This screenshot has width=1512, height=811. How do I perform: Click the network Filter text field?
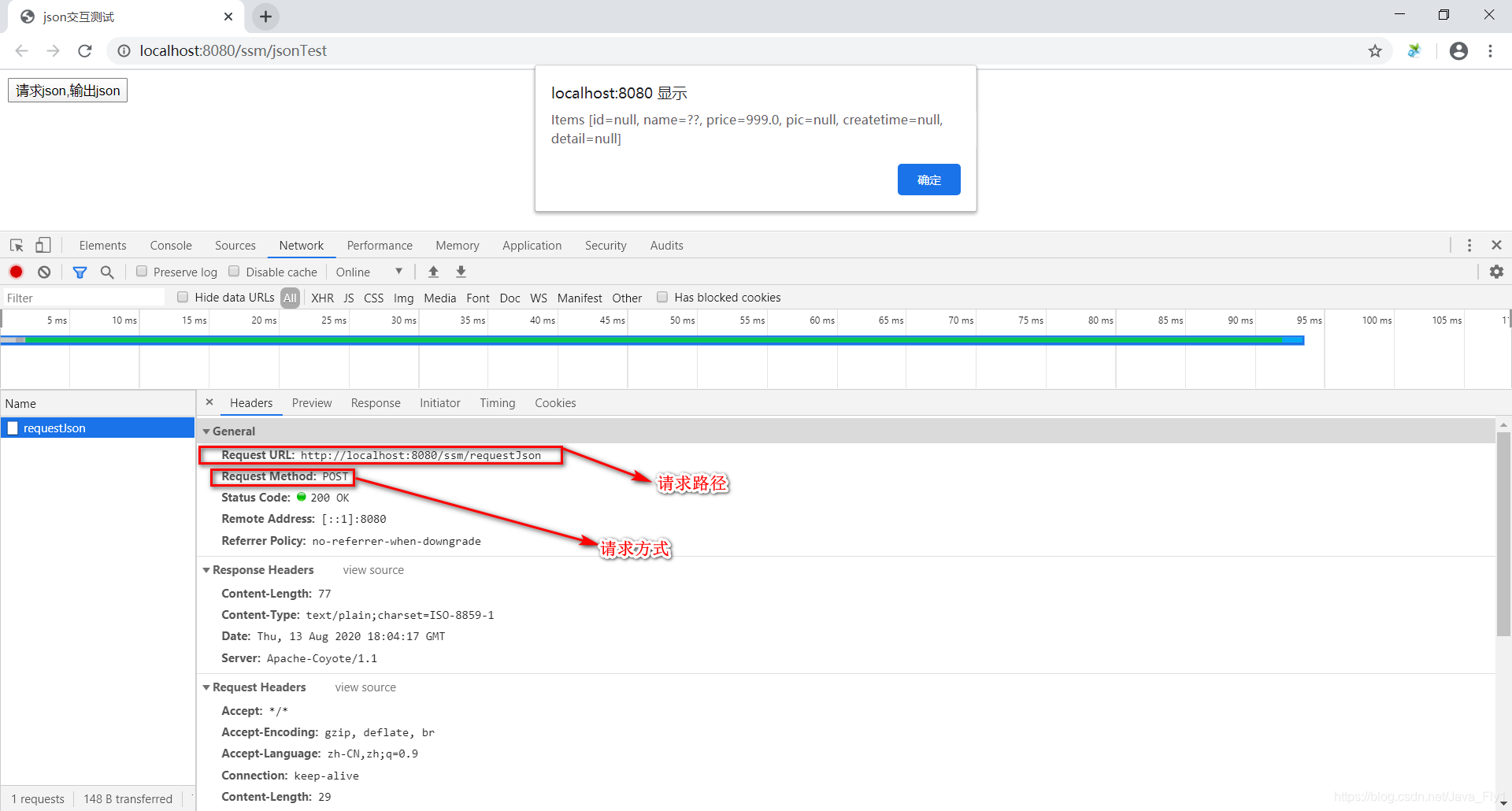pos(83,298)
